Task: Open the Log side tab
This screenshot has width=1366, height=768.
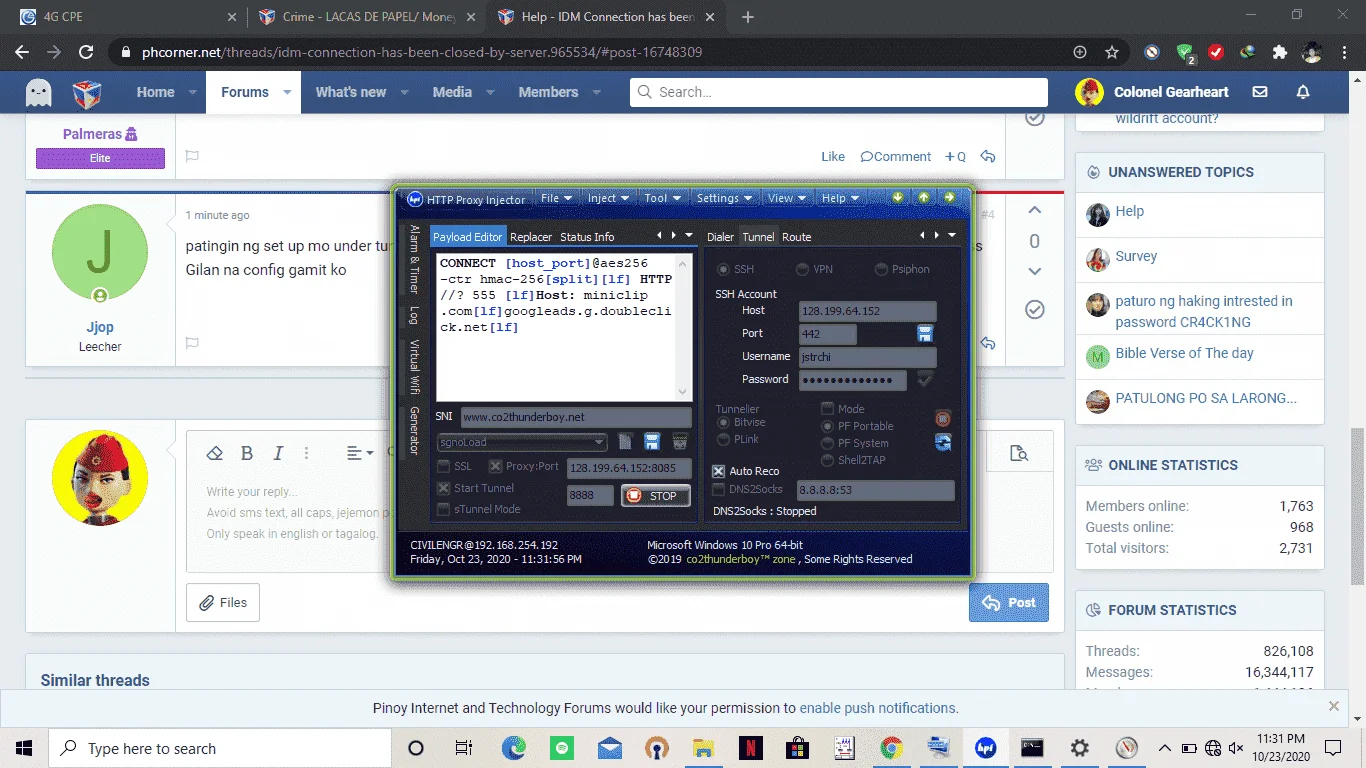Action: point(414,316)
